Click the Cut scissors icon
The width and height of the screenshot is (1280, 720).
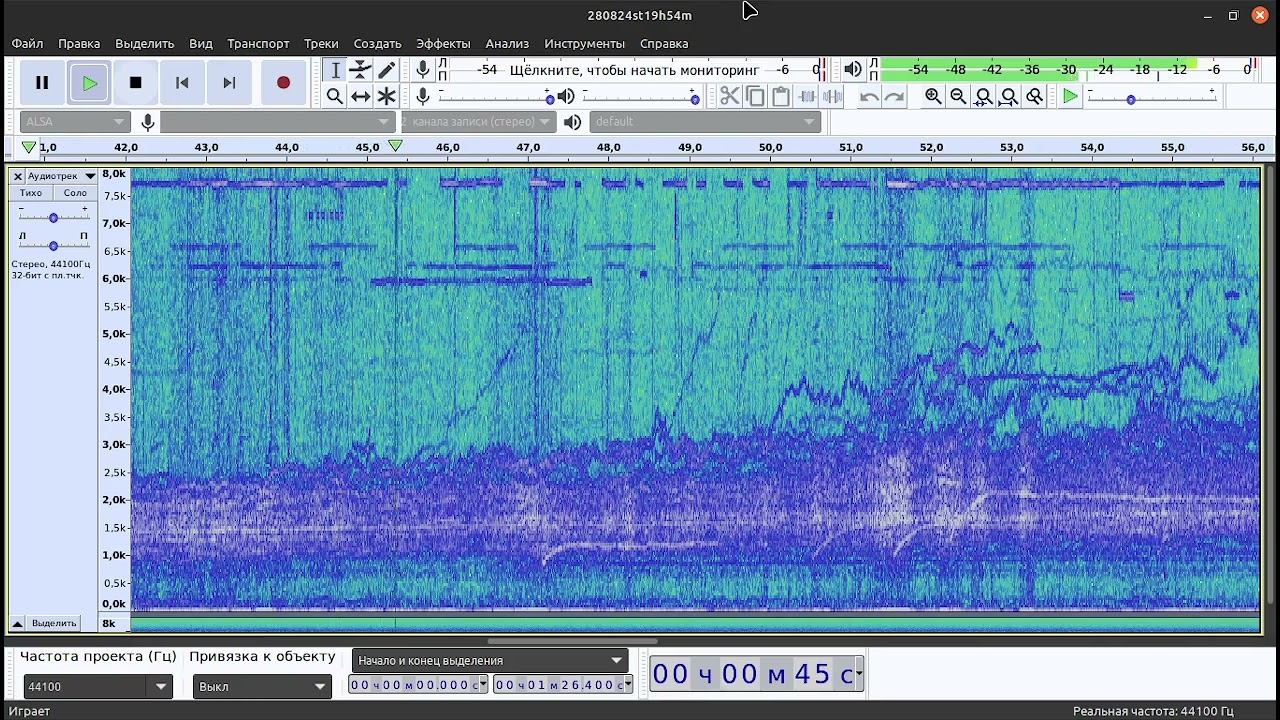coord(729,96)
